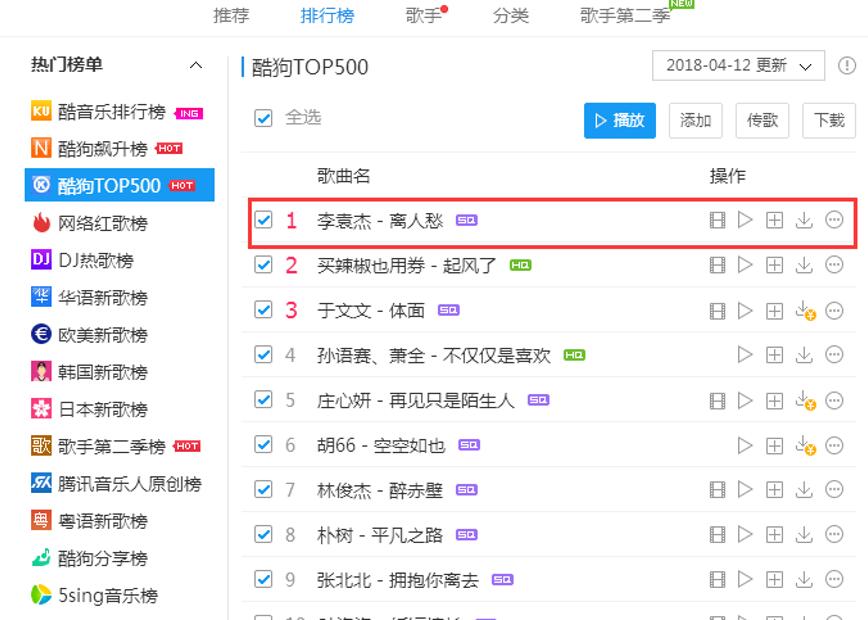Add 于文文 - 体面 to playlist
Viewport: 868px width, 620px height.
(774, 311)
